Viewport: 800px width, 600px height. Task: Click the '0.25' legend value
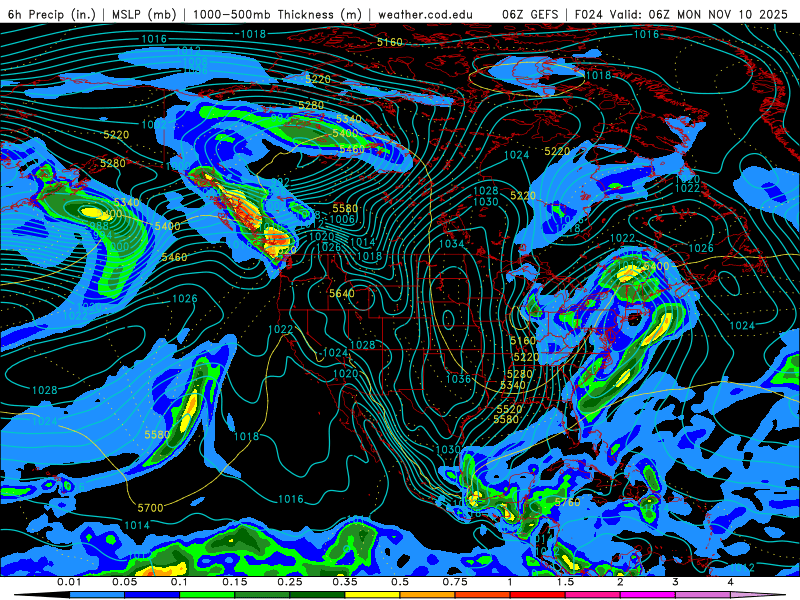pyautogui.click(x=290, y=582)
